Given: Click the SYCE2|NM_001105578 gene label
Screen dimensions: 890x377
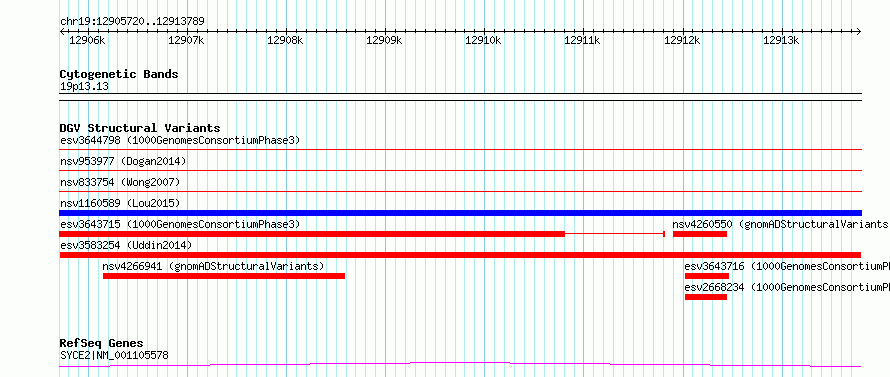Looking at the screenshot, I should pyautogui.click(x=114, y=355).
